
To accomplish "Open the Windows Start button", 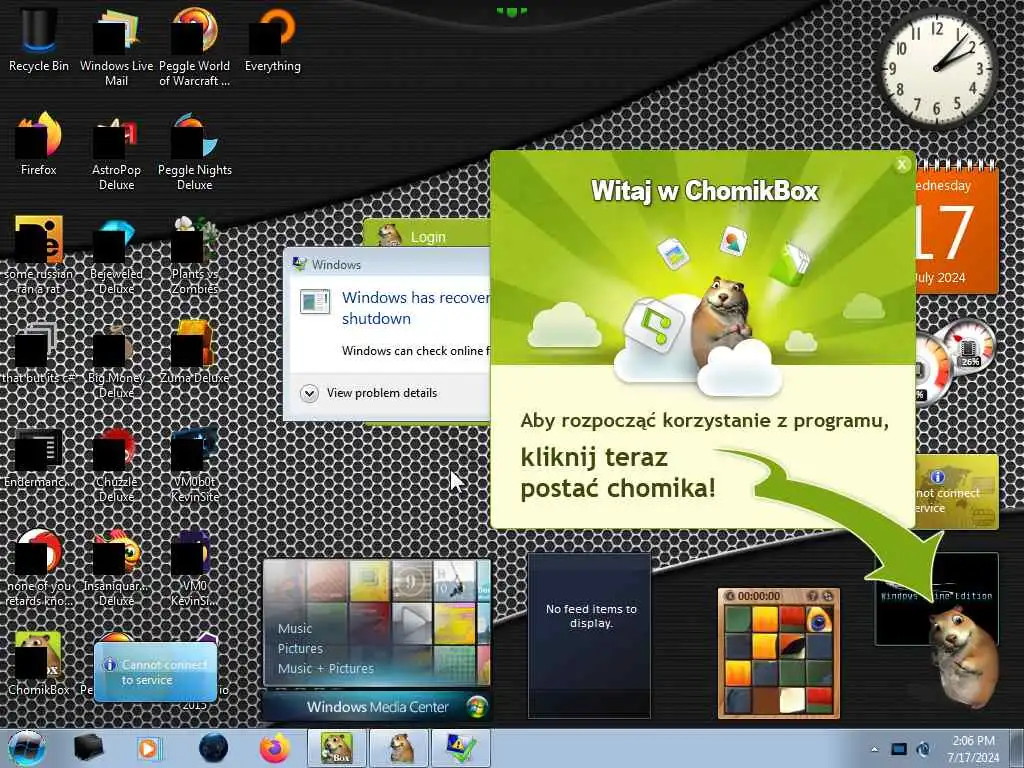I will pos(27,748).
